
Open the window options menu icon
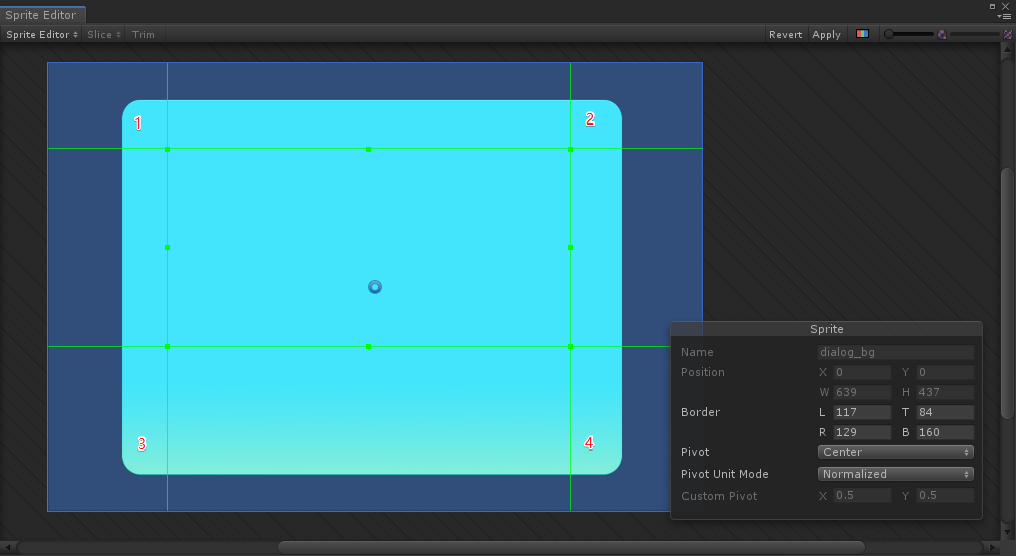[x=1006, y=16]
